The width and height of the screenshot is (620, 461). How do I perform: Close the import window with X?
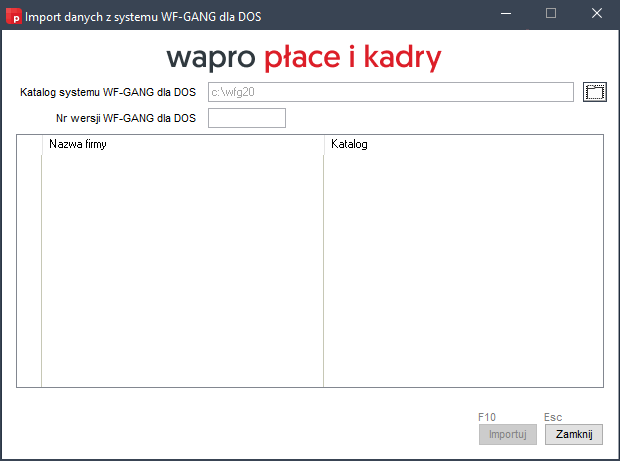(597, 14)
